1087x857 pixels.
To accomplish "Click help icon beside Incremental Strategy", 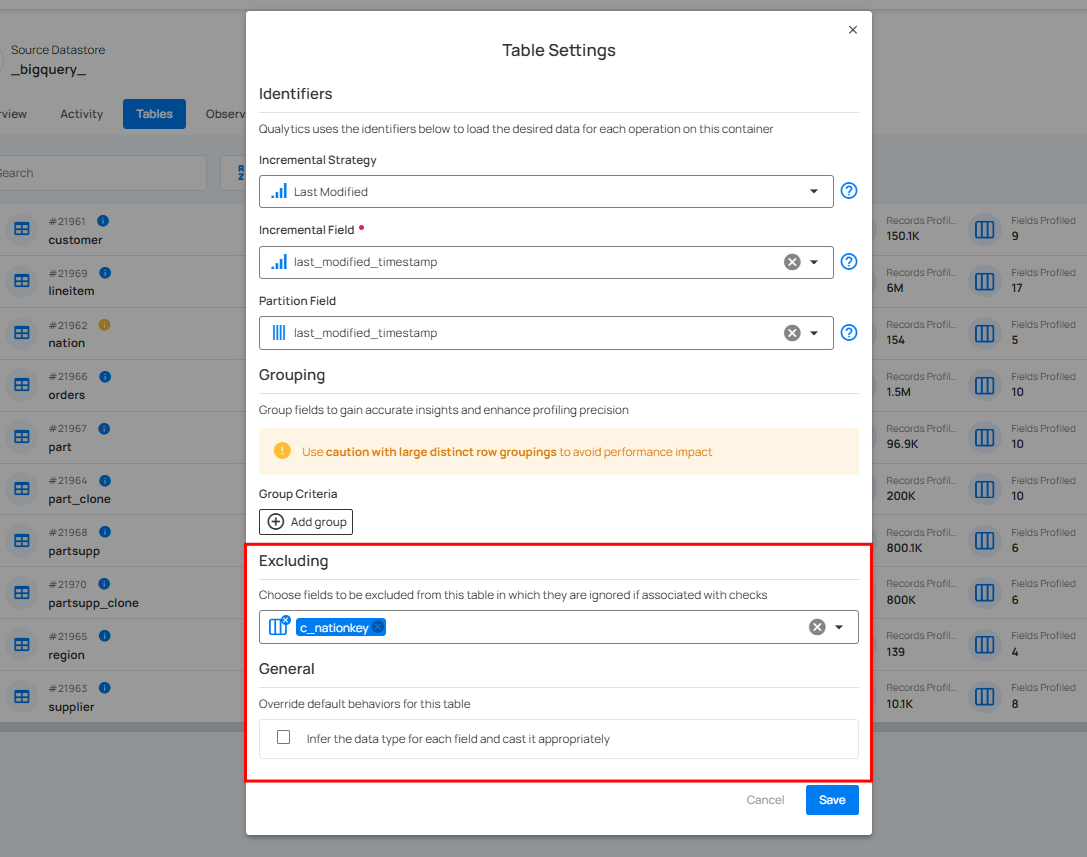I will click(848, 191).
